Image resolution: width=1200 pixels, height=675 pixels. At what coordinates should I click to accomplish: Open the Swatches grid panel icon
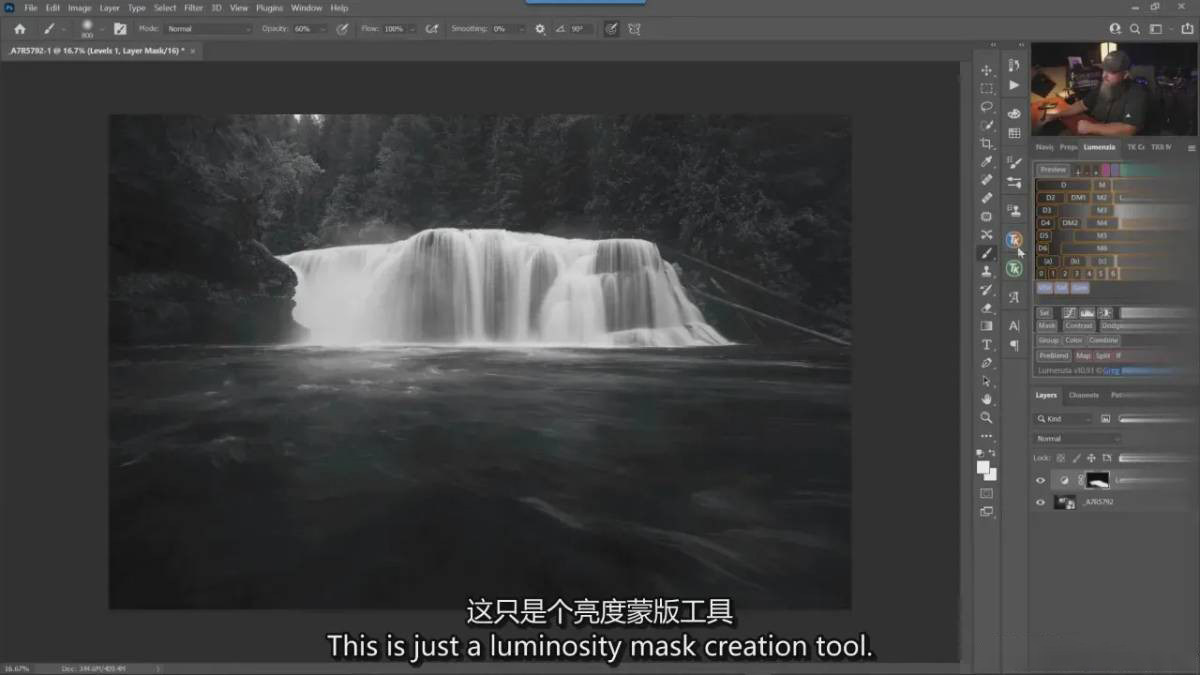coord(1014,133)
